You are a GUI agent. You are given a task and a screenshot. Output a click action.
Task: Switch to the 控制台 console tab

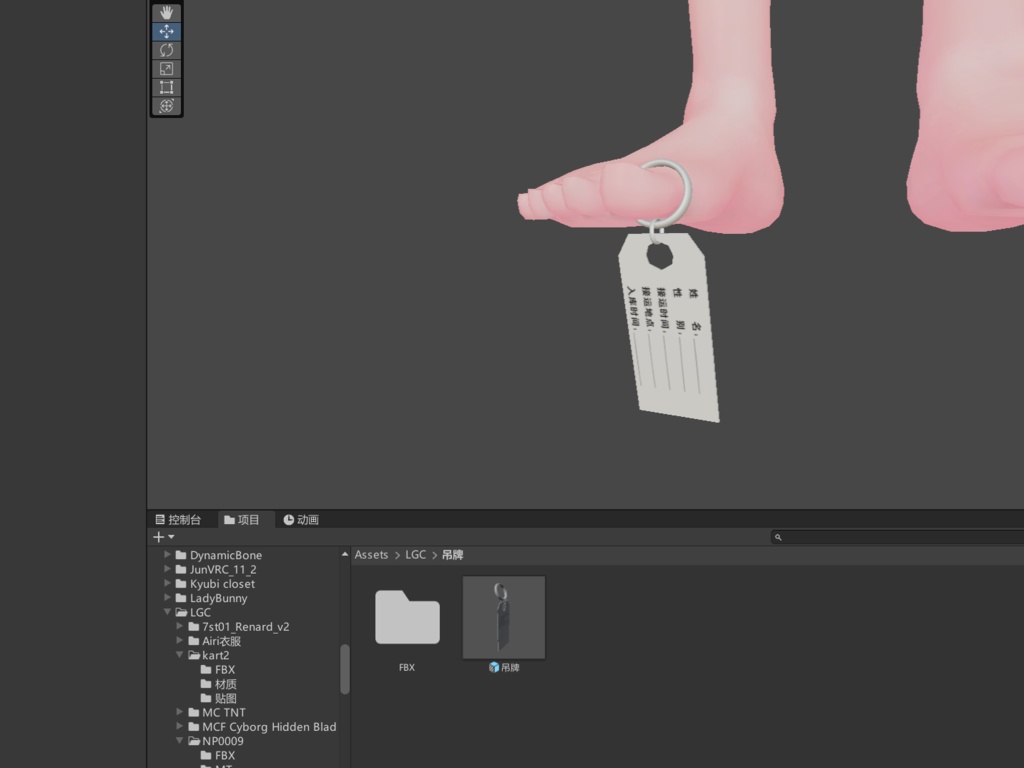pyautogui.click(x=178, y=520)
